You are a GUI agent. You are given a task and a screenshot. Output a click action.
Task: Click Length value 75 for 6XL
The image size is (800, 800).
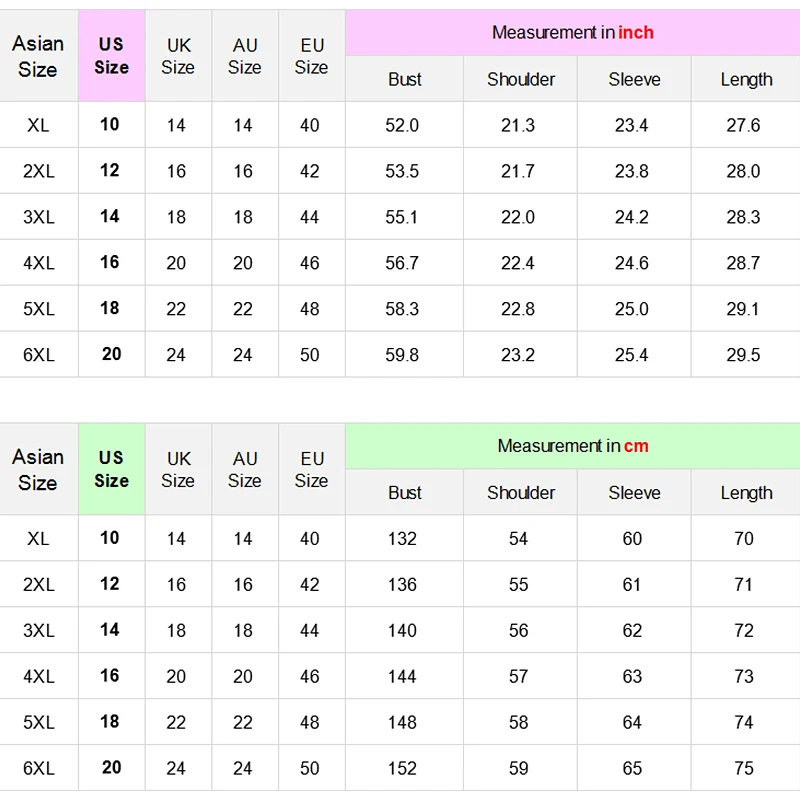(743, 768)
